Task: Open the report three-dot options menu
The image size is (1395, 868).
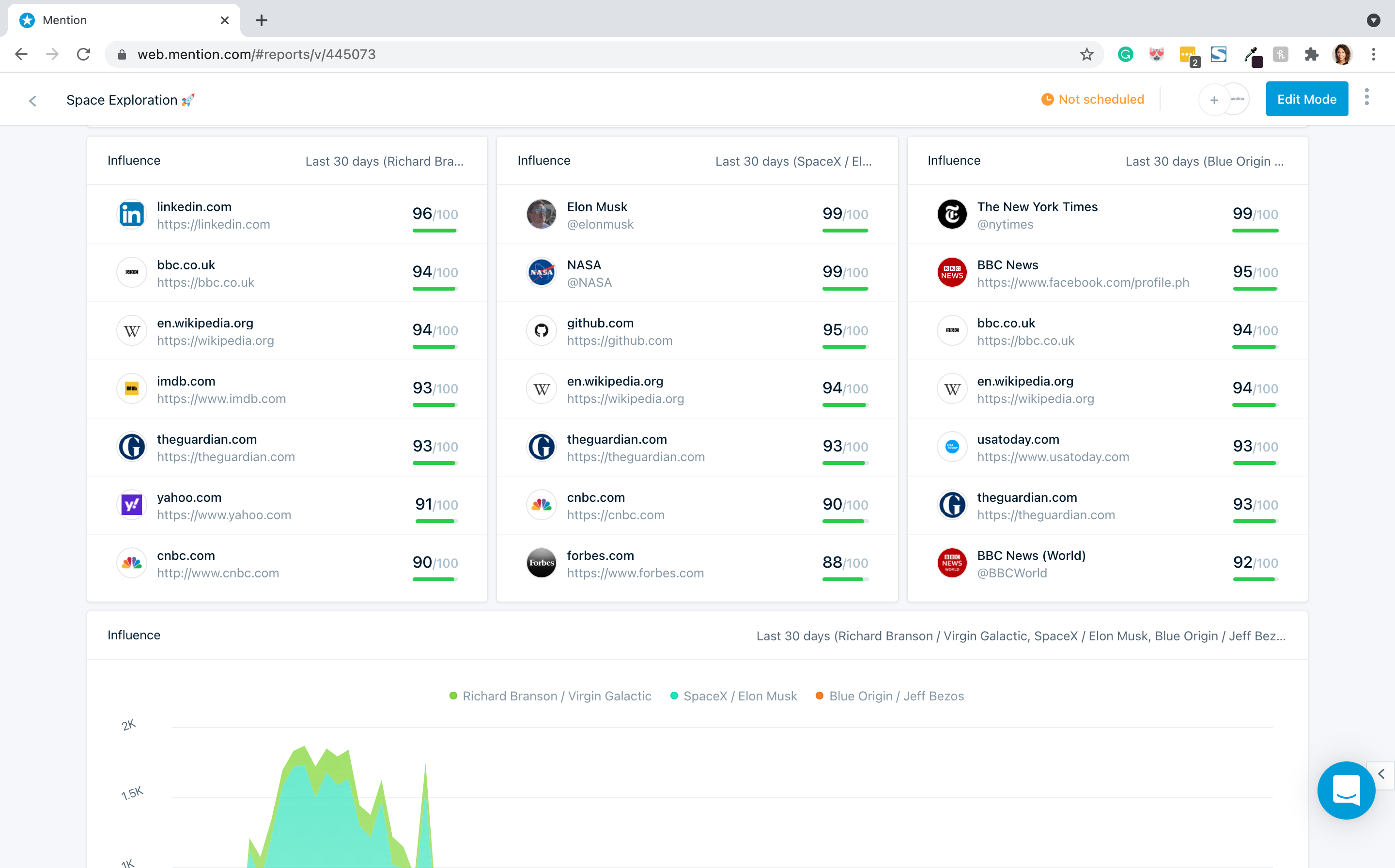Action: [1366, 97]
